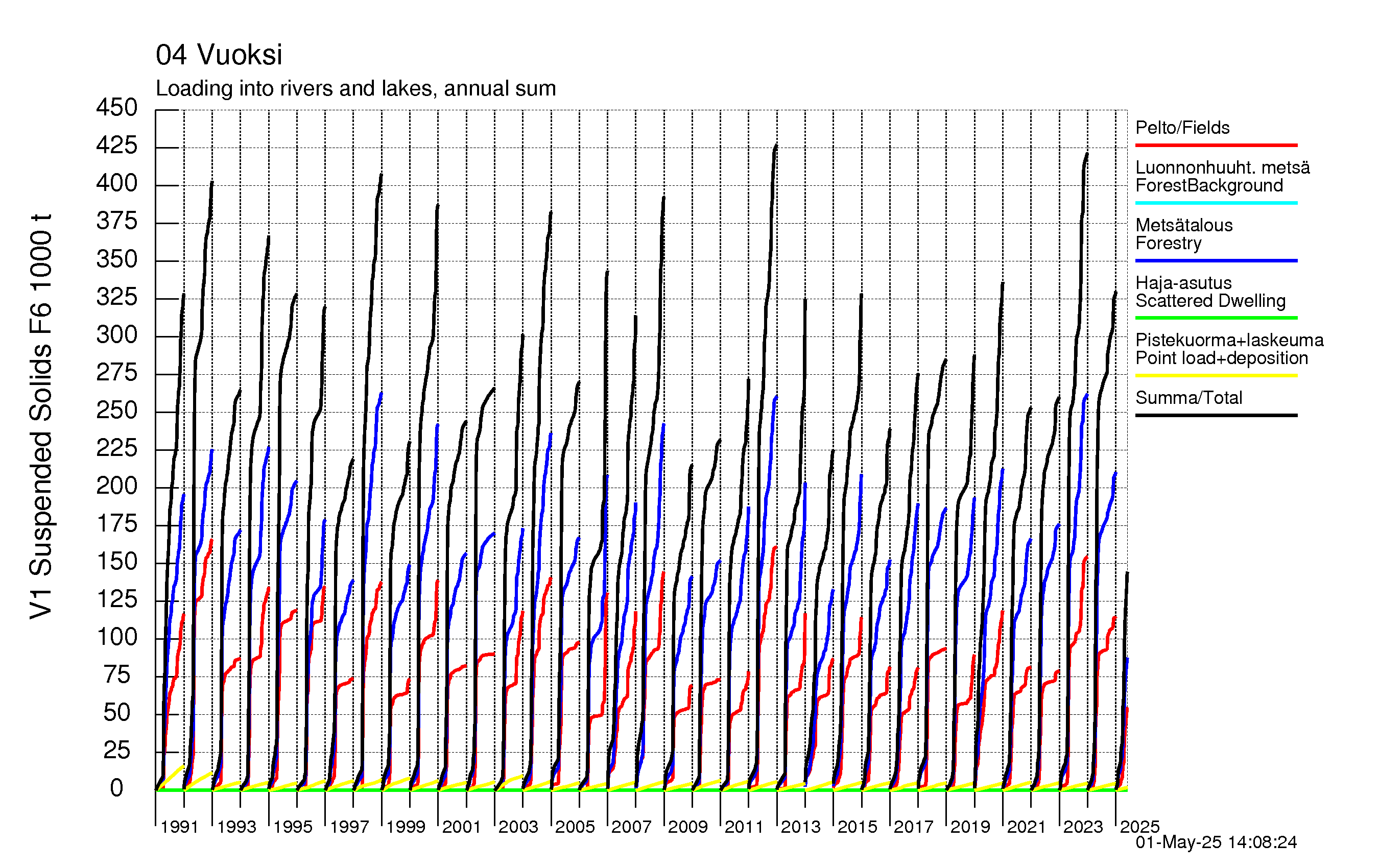Click the y-axis value 350
Image resolution: width=1379 pixels, height=868 pixels.
[x=117, y=259]
